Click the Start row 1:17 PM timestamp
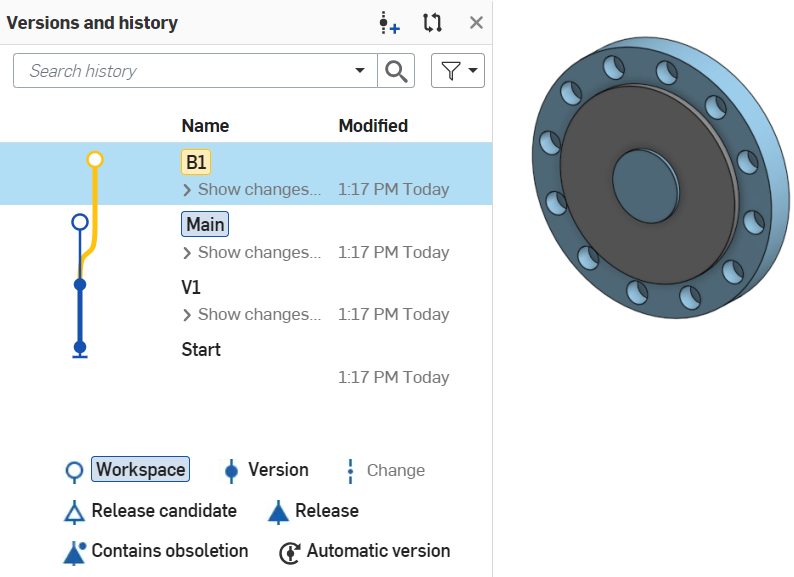Screen dimensions: 794x577 pos(393,377)
